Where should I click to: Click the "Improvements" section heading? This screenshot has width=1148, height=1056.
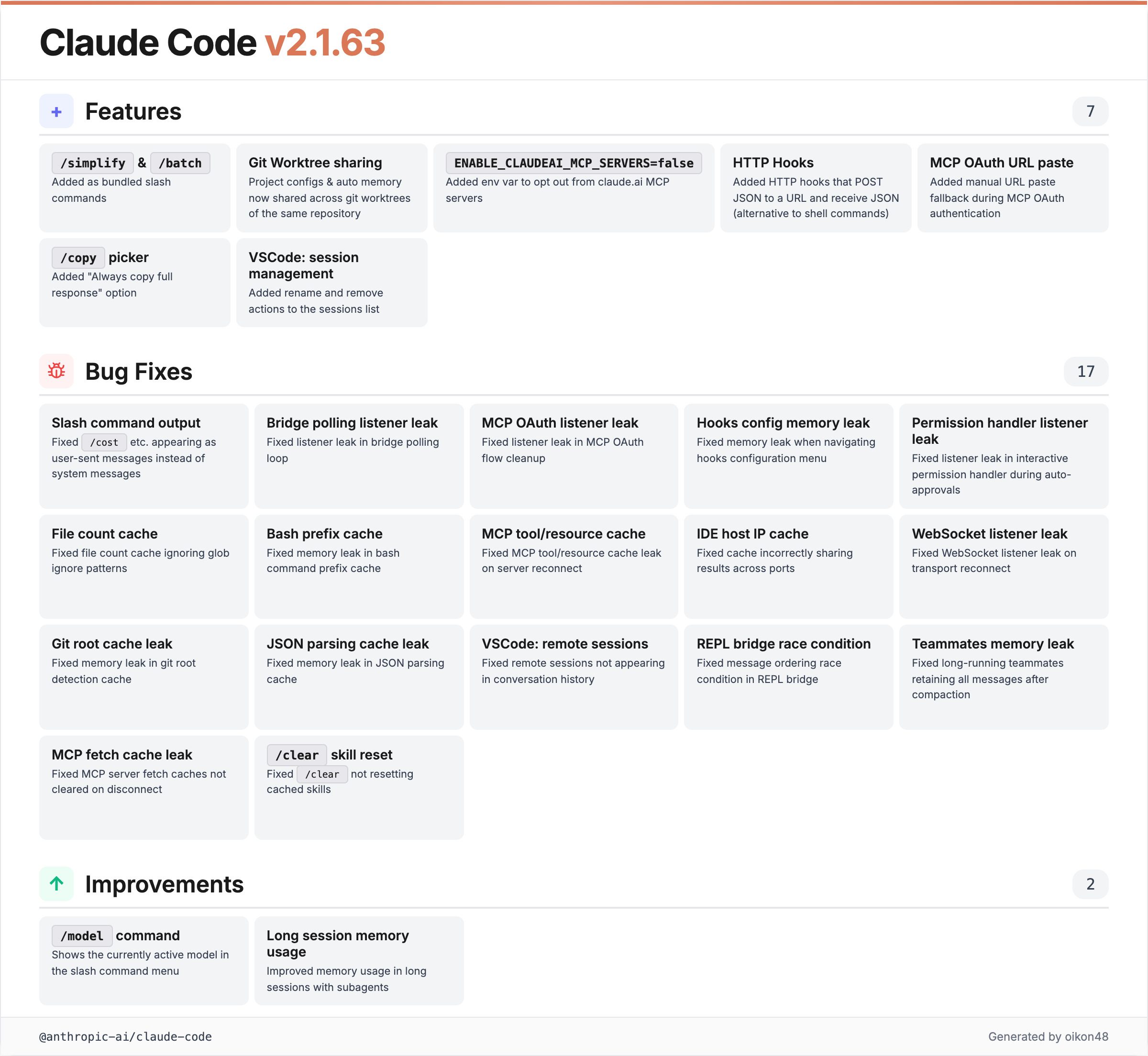click(165, 884)
